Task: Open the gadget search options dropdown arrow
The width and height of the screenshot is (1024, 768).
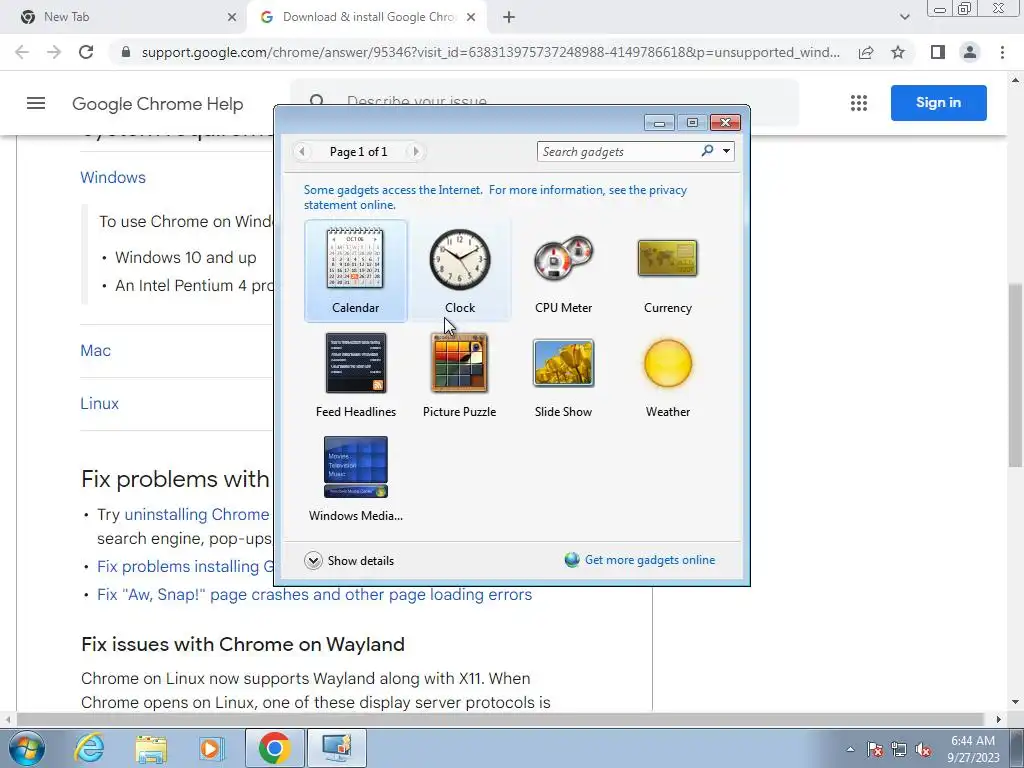Action: (x=726, y=152)
